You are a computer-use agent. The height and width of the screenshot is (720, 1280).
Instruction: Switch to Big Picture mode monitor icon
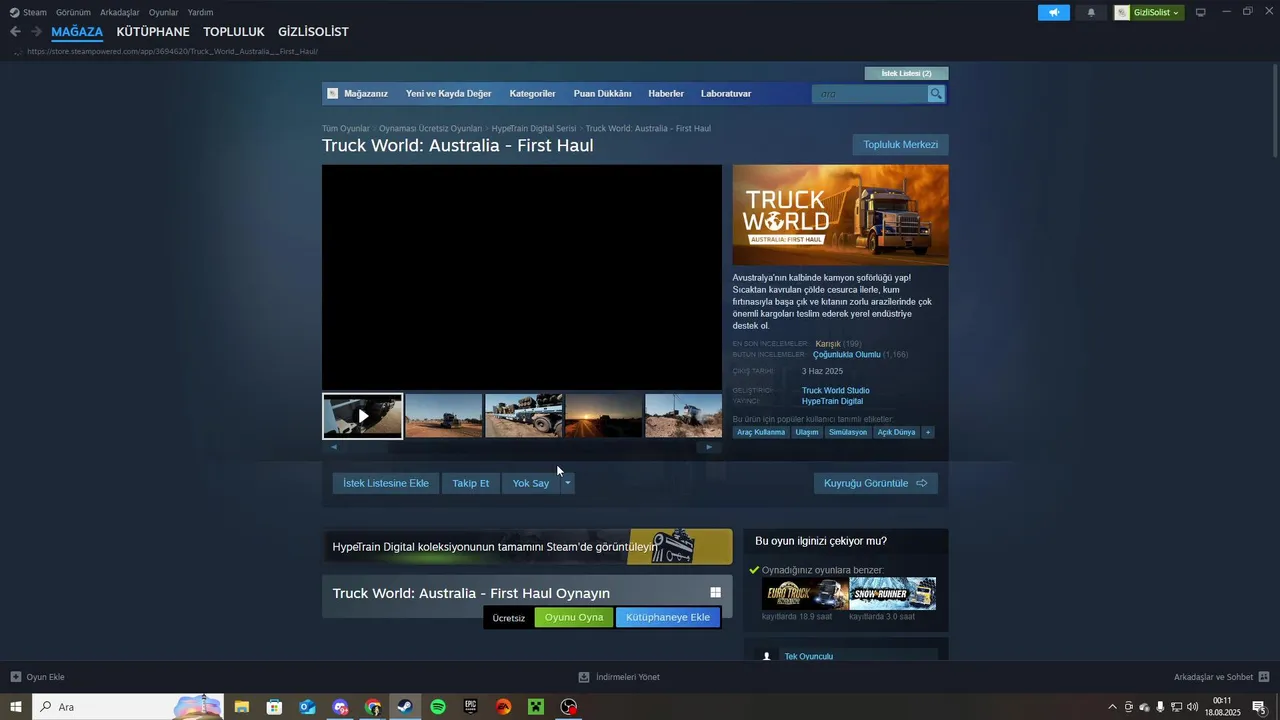click(1200, 12)
